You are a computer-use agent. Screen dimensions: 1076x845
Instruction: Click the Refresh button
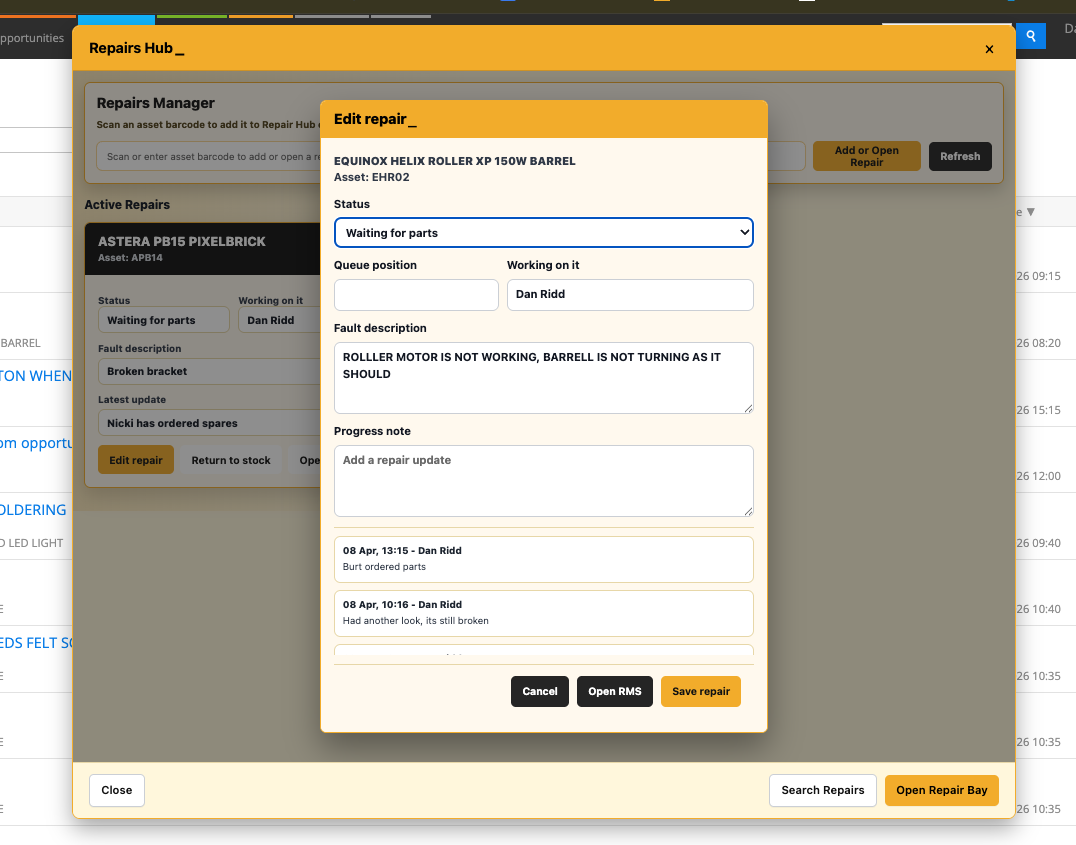(960, 157)
